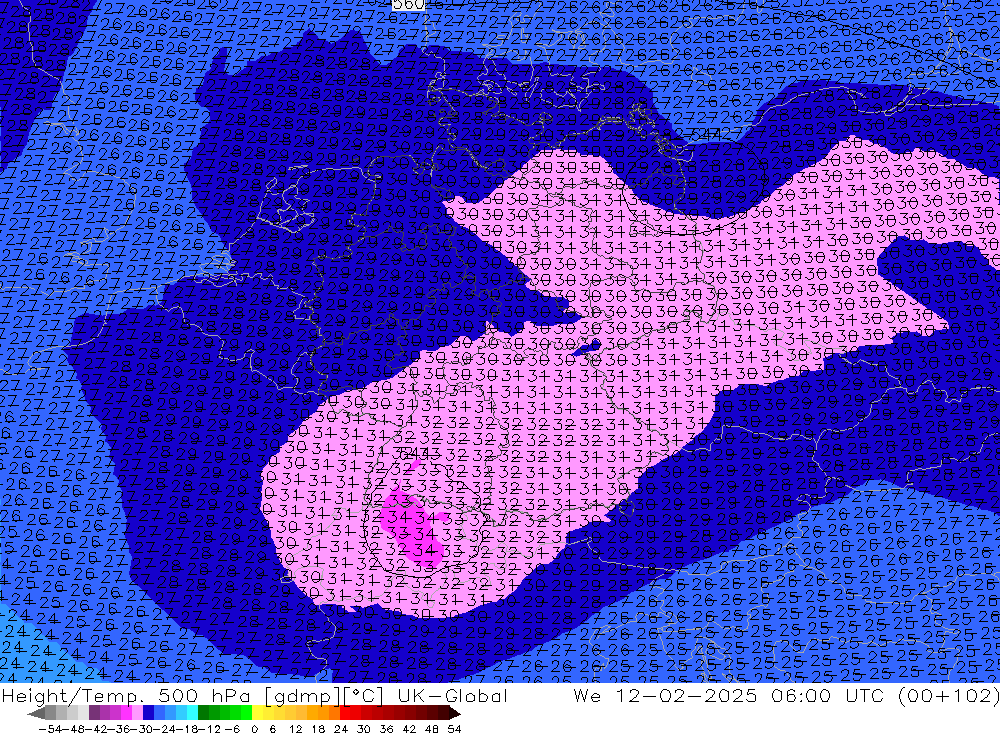Click the gray left arrow of color legend
Viewport: 1000px width, 733px height.
pyautogui.click(x=36, y=714)
